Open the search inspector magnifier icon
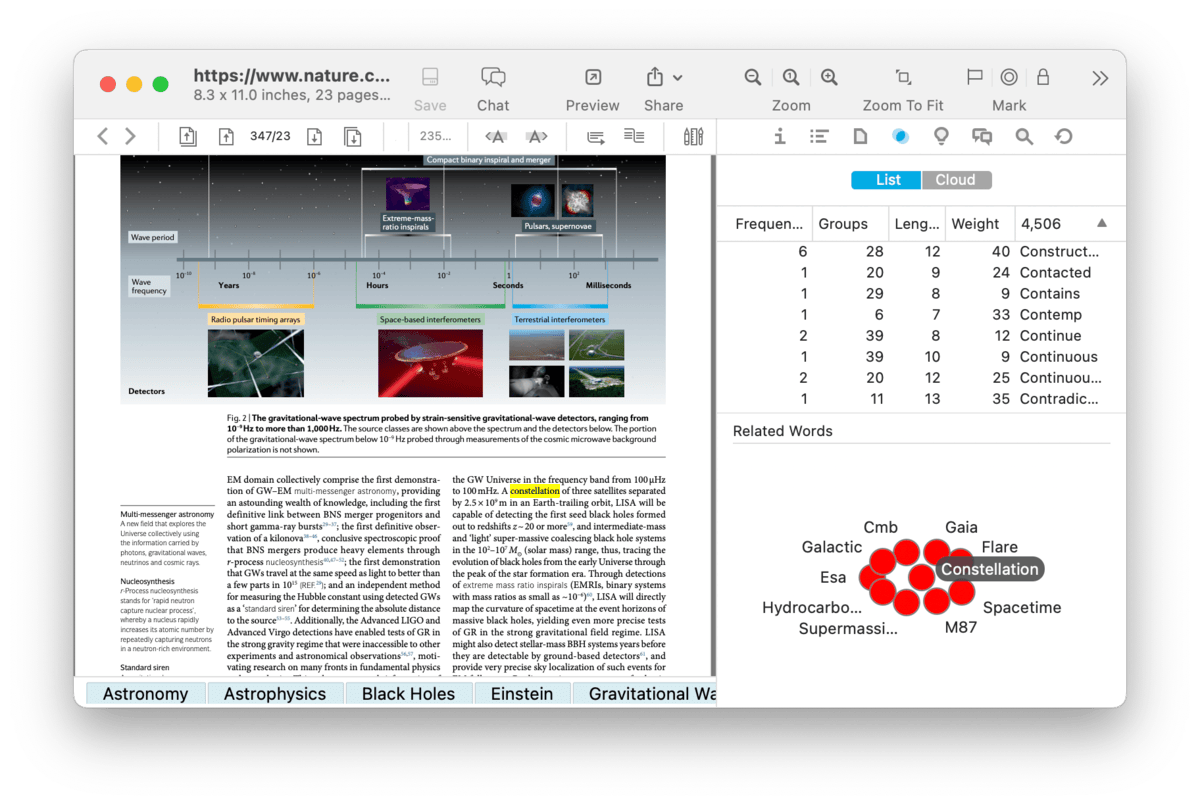This screenshot has width=1200, height=805. 1023,137
